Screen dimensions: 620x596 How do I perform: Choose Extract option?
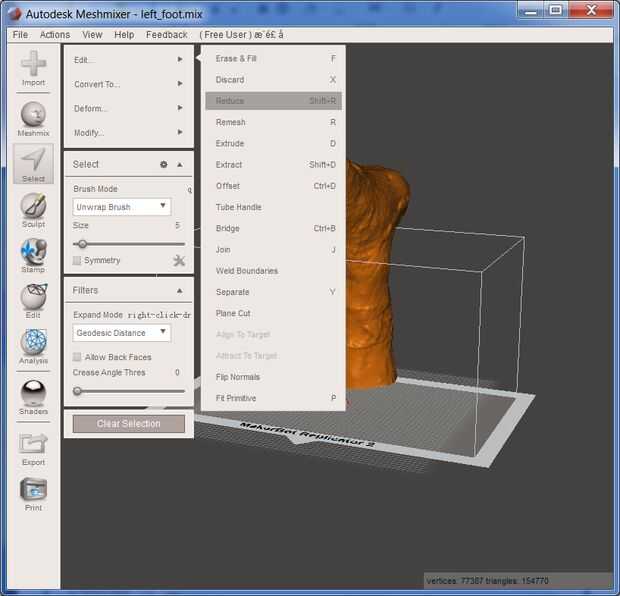pyautogui.click(x=273, y=165)
